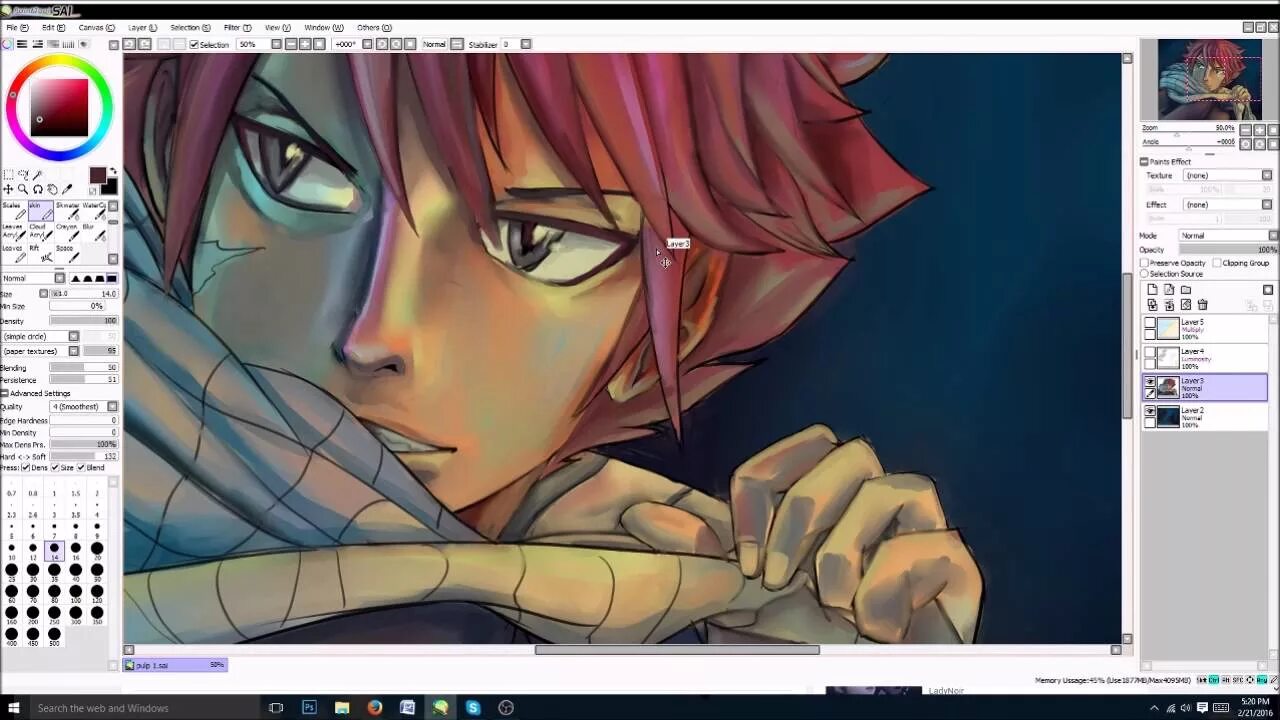Create a new layer folder
Image resolution: width=1280 pixels, height=720 pixels.
tap(1186, 290)
